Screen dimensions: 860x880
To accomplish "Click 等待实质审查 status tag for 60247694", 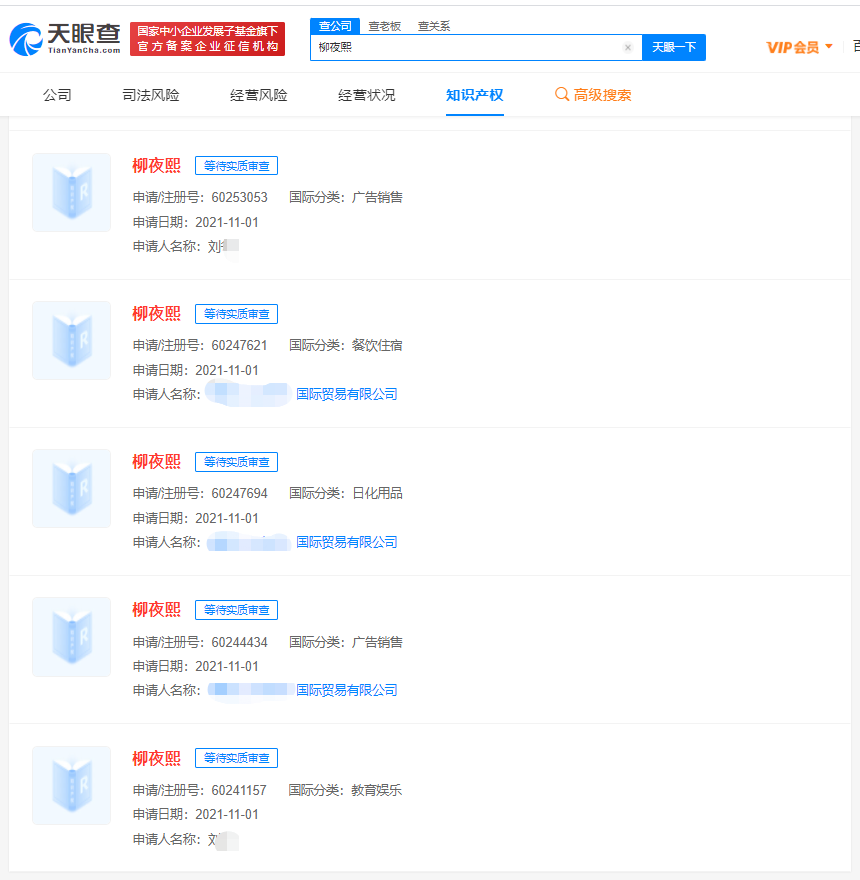I will tap(236, 462).
